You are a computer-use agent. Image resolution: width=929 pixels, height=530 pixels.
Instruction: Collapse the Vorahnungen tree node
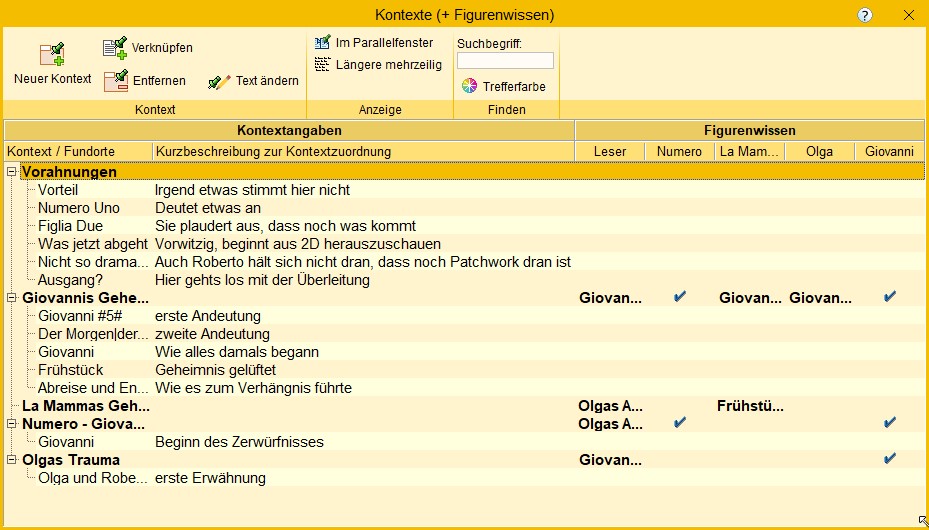pyautogui.click(x=11, y=172)
